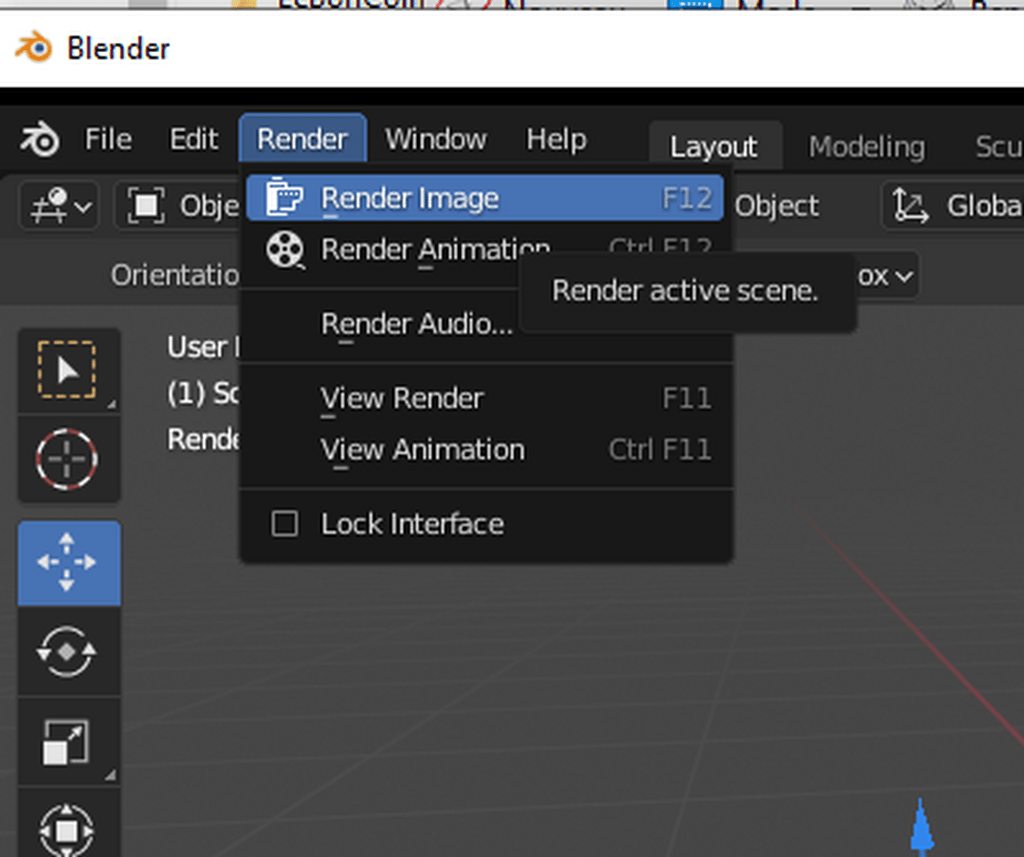Click the Render Image camera icon

pos(284,197)
